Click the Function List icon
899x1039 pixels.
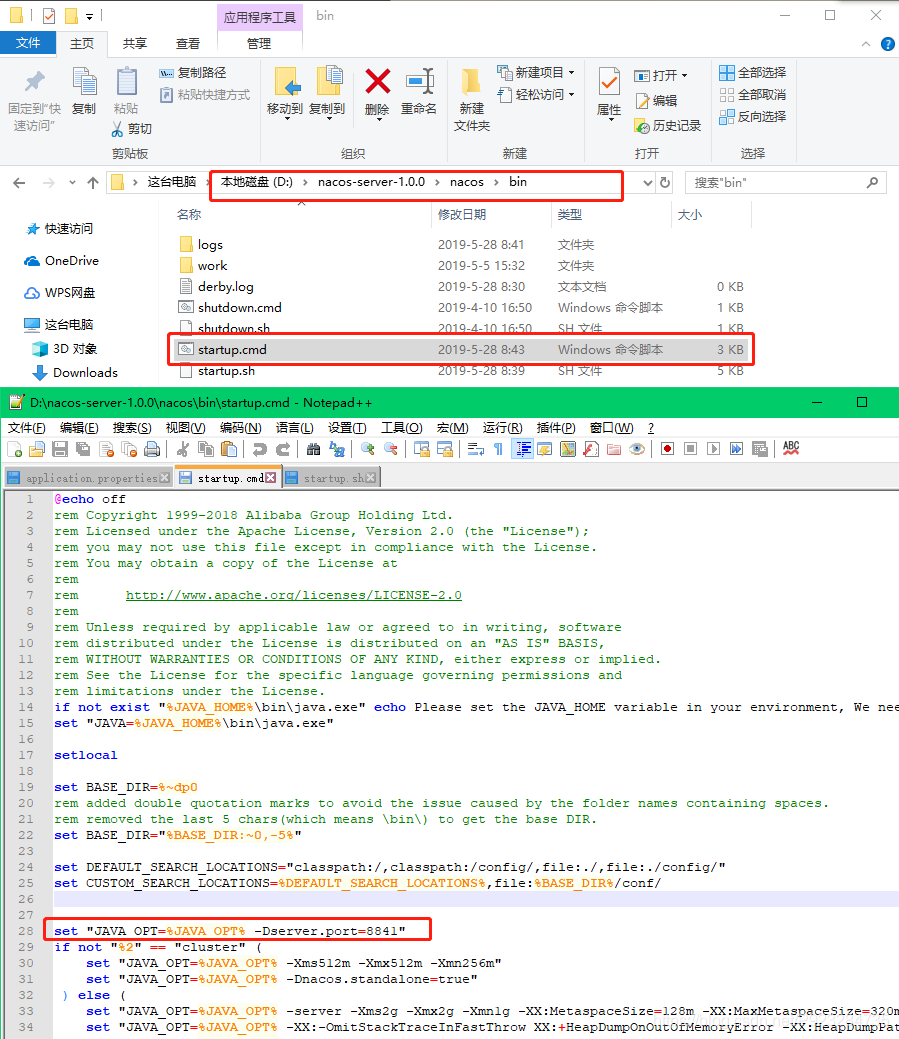click(591, 449)
